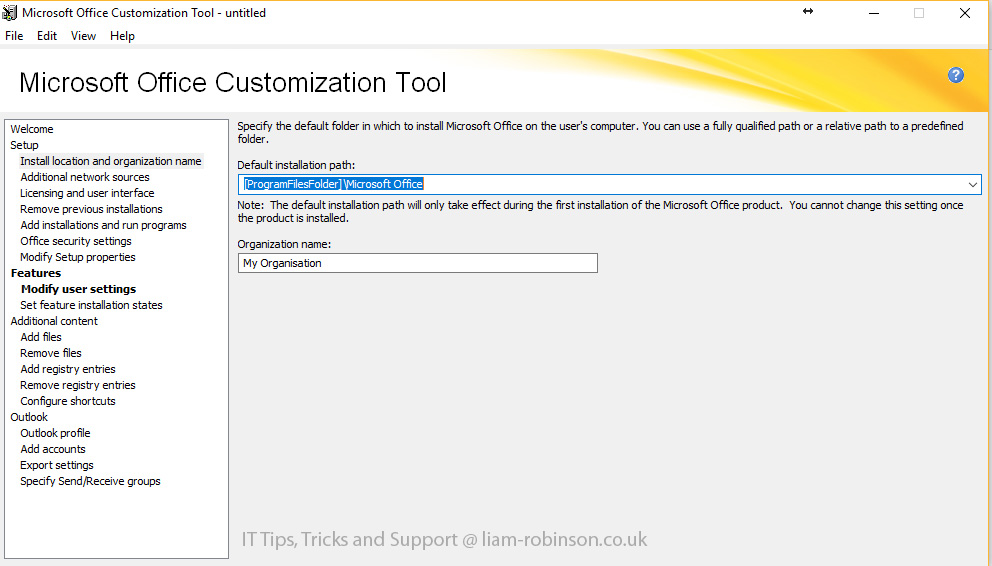
Task: Click the Organization name input field
Action: click(418, 263)
